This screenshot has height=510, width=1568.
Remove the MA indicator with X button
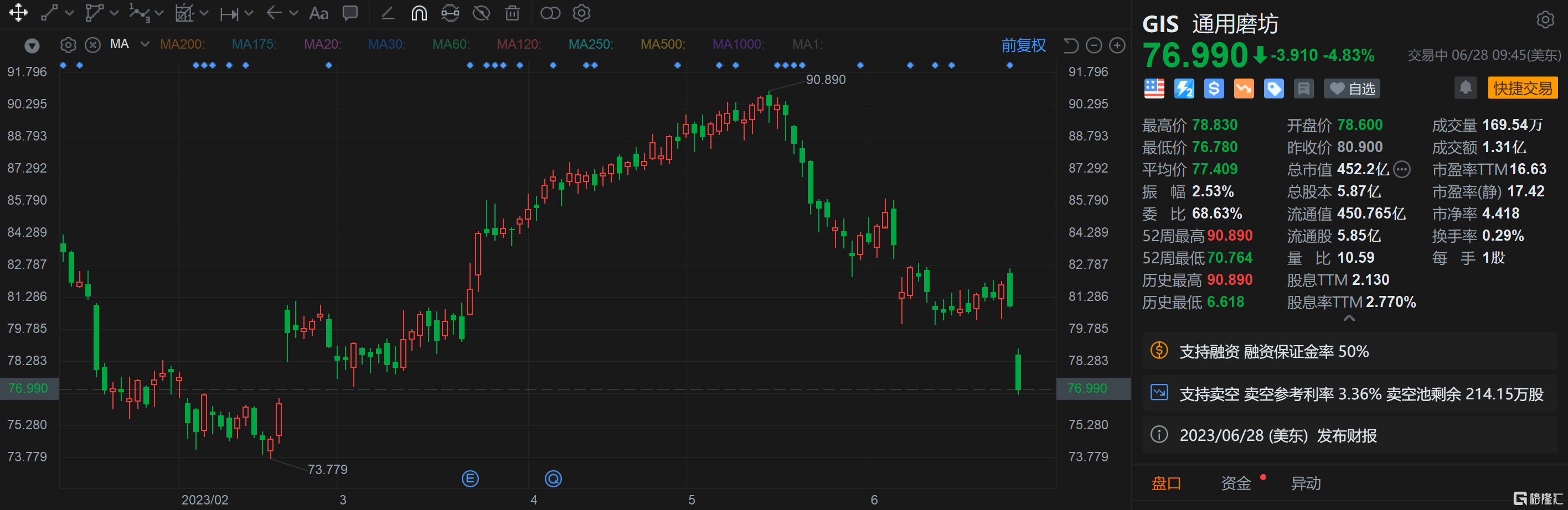92,45
